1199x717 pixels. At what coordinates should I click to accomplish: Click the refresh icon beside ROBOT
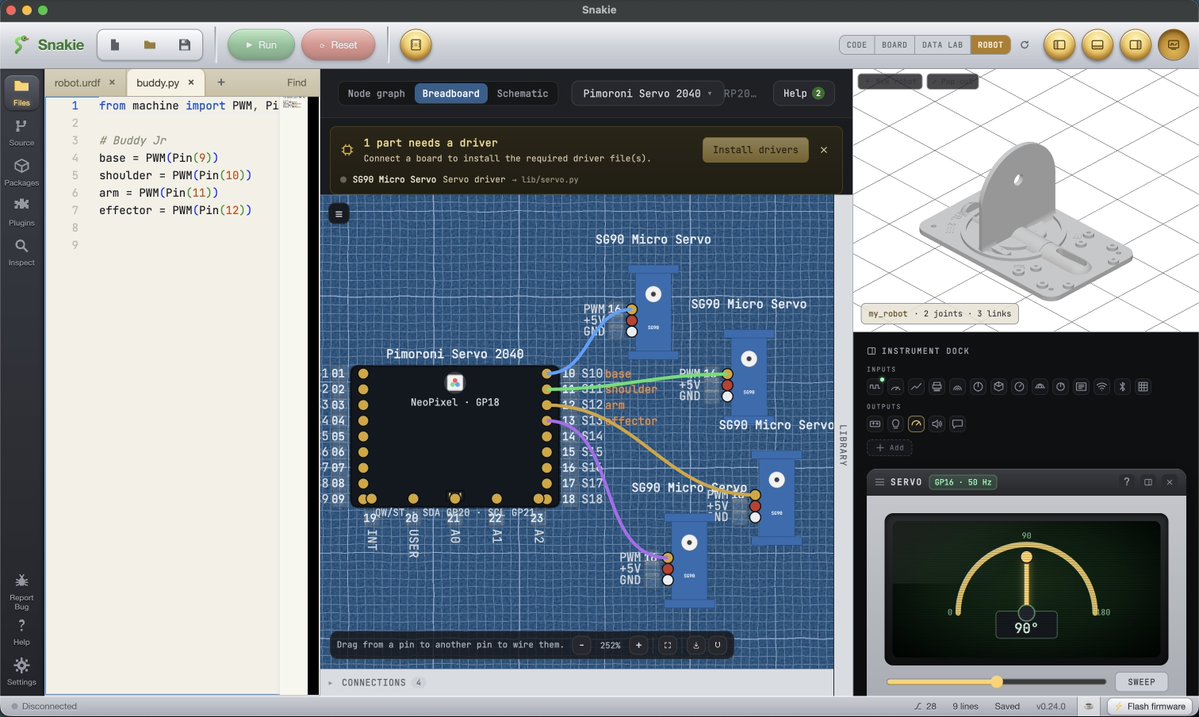pyautogui.click(x=1025, y=45)
